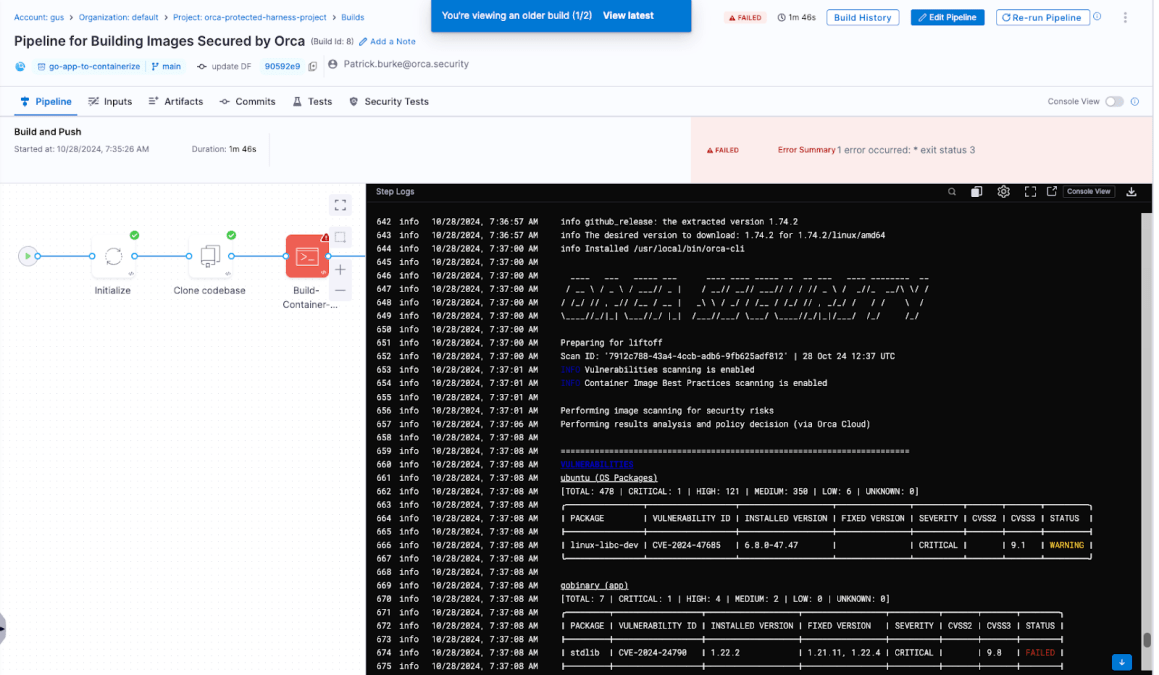The width and height of the screenshot is (1159, 675).
Task: Jump to bottom of logs arrow
Action: pyautogui.click(x=1121, y=662)
